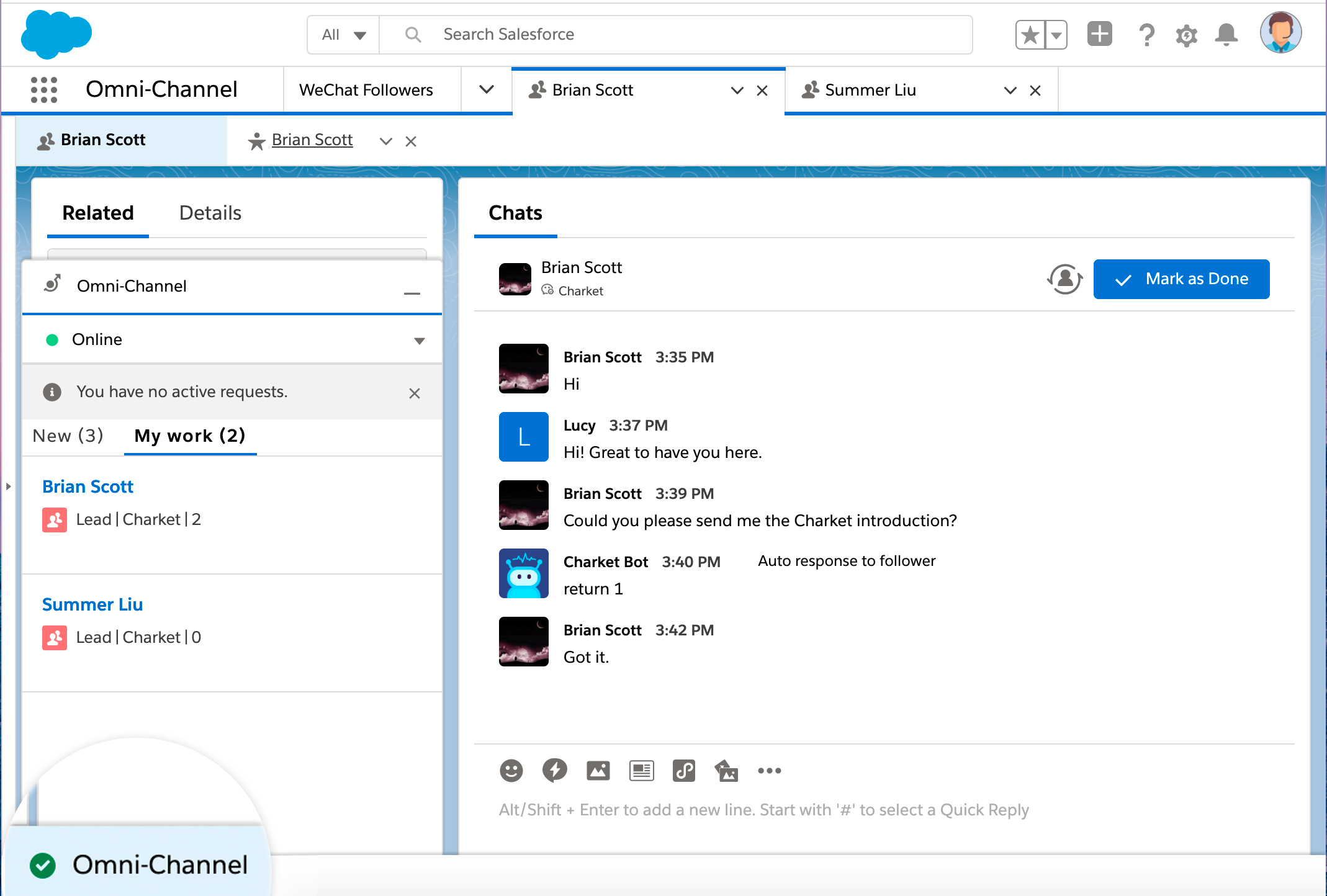Screen dimensions: 1327x896
Task: Click the Mark as Done button
Action: click(x=1181, y=279)
